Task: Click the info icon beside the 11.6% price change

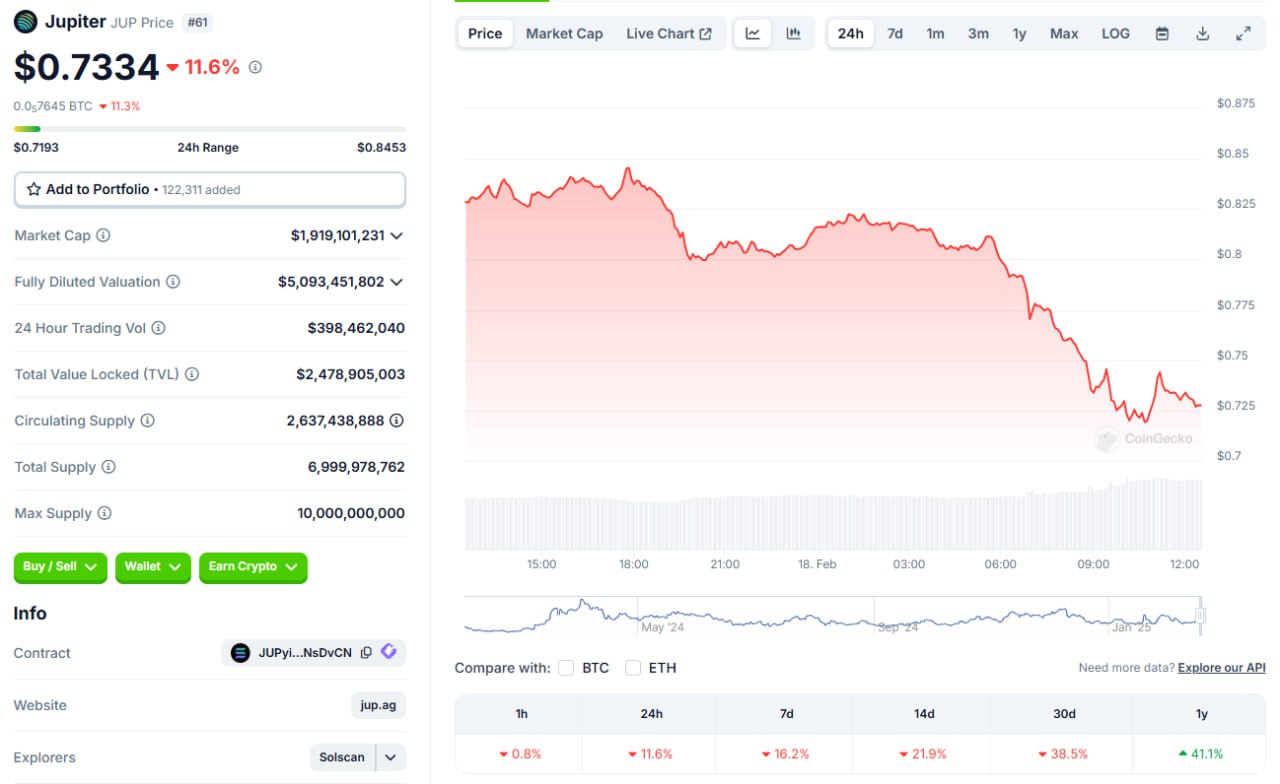Action: click(255, 67)
